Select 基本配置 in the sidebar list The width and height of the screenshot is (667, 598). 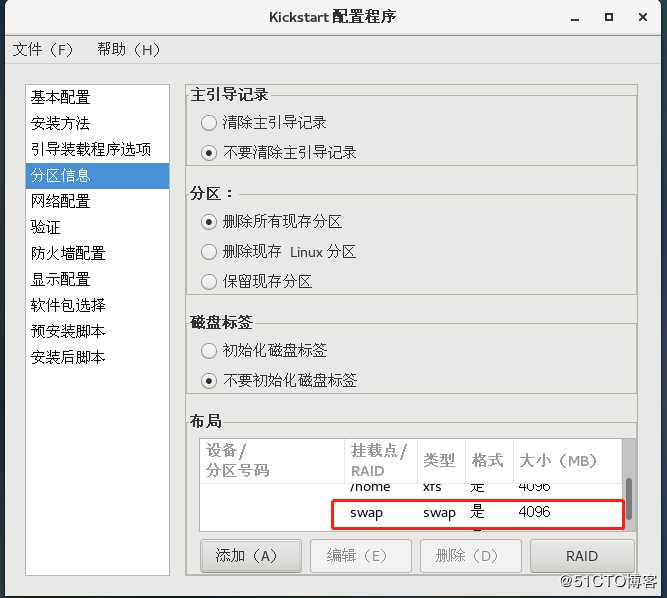[x=97, y=97]
